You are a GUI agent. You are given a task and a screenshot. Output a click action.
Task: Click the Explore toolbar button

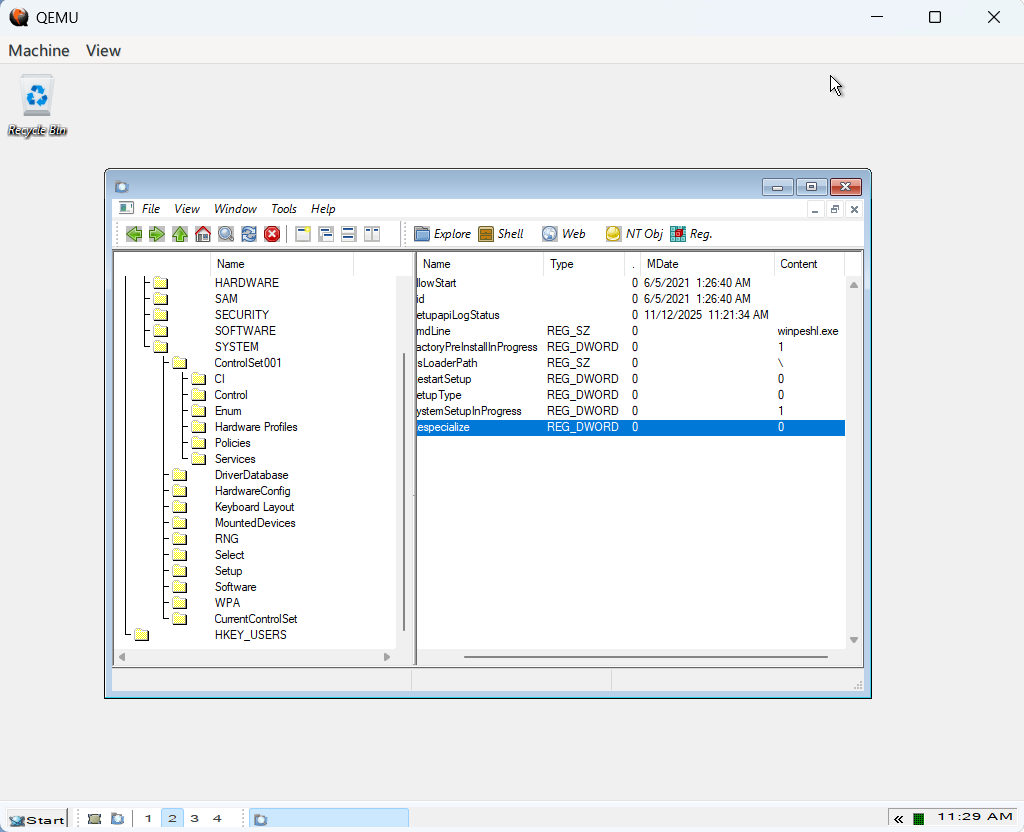[442, 234]
